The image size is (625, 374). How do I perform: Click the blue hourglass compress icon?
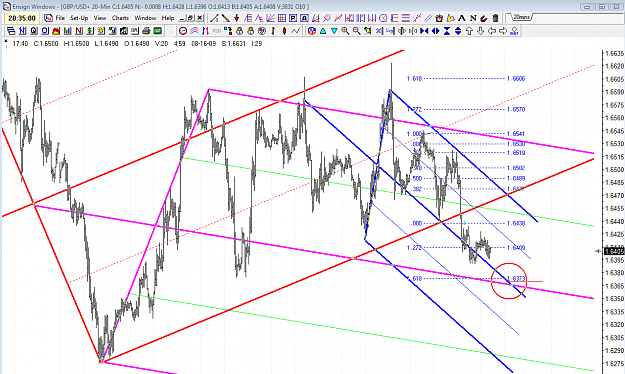coord(447,31)
